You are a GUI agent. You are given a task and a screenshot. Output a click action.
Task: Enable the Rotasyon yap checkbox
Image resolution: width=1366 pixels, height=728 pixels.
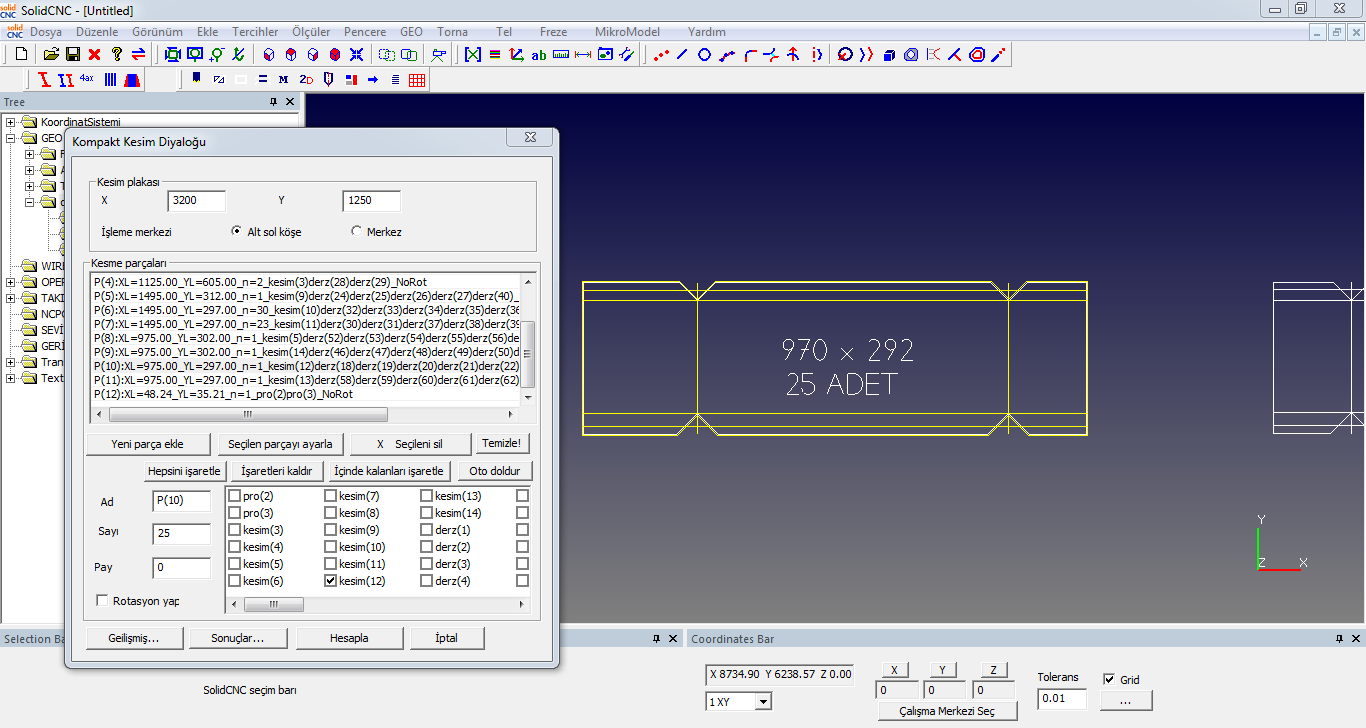pos(102,601)
